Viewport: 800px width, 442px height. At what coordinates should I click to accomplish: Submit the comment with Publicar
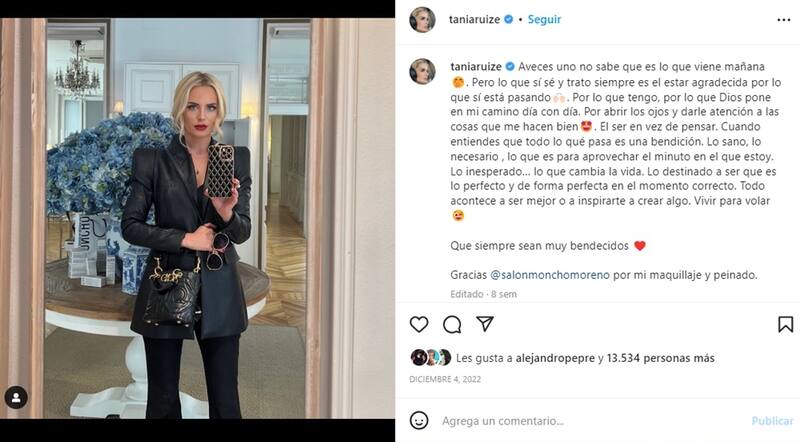772,421
